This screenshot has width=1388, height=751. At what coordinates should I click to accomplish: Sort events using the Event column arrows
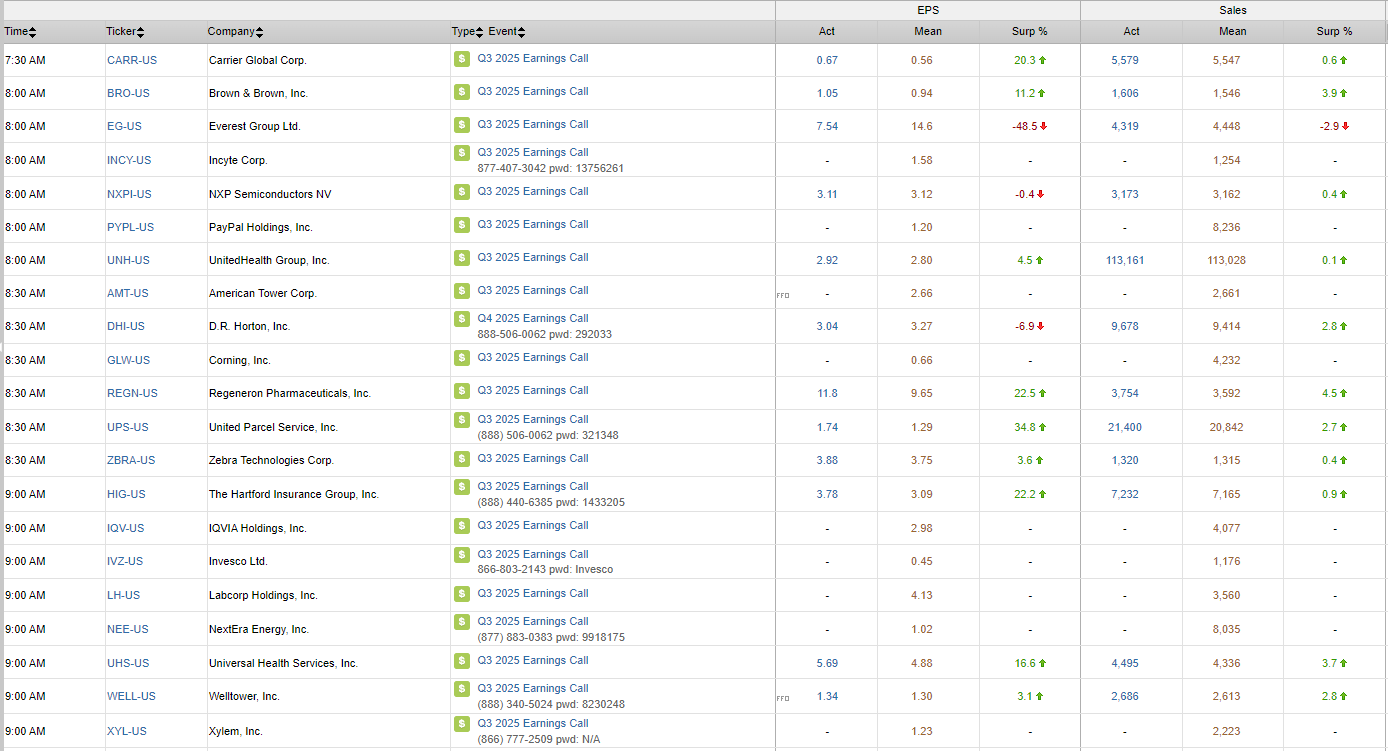[521, 32]
